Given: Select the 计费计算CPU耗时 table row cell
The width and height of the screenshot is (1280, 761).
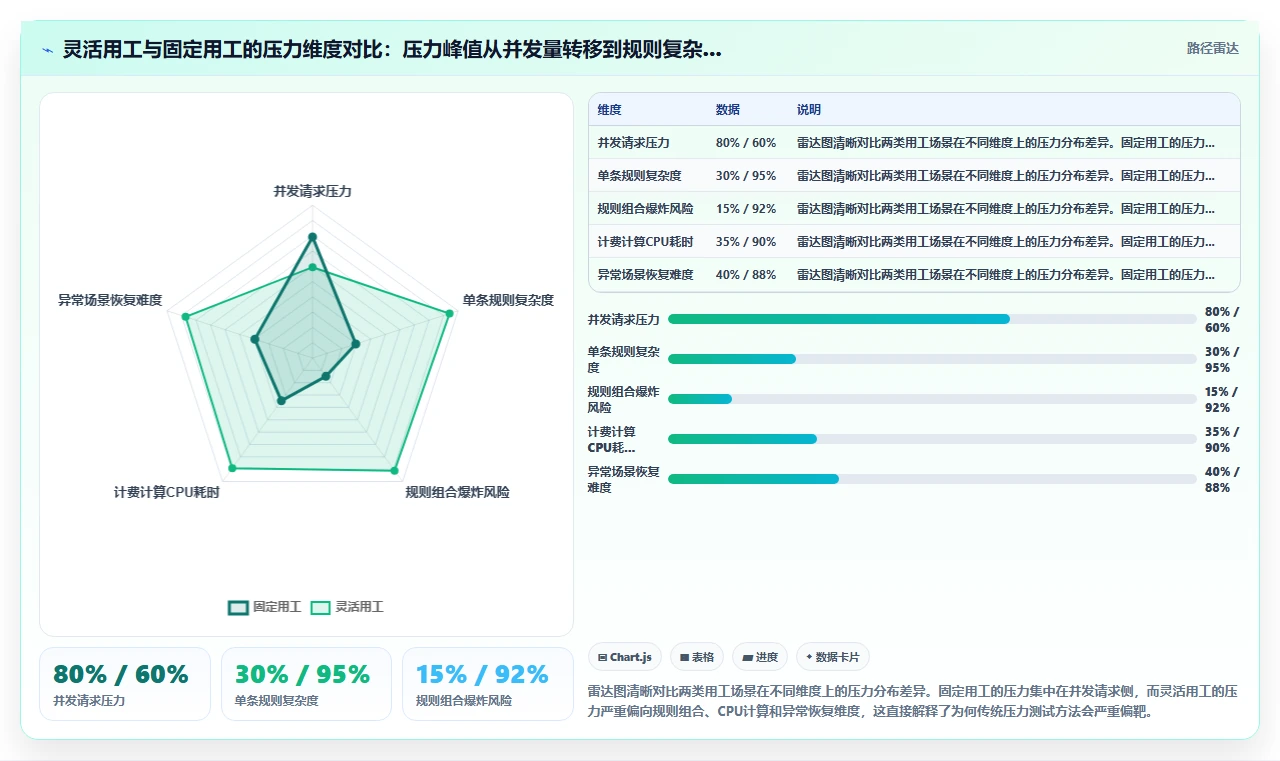Looking at the screenshot, I should [646, 242].
